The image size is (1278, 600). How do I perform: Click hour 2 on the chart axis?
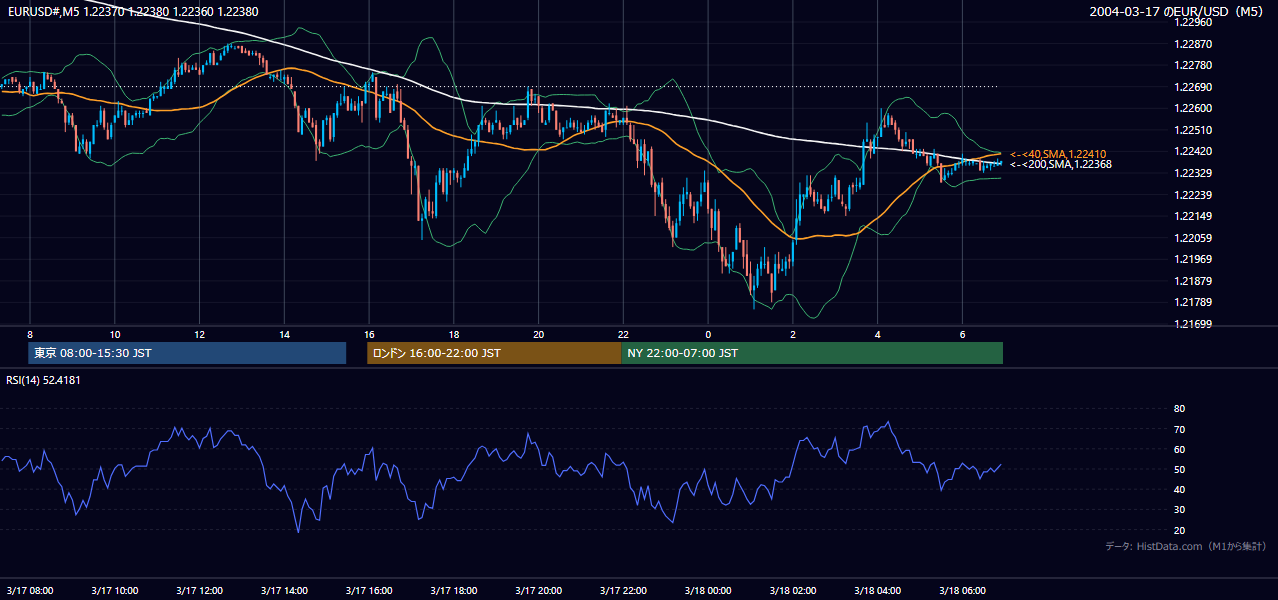pos(793,334)
